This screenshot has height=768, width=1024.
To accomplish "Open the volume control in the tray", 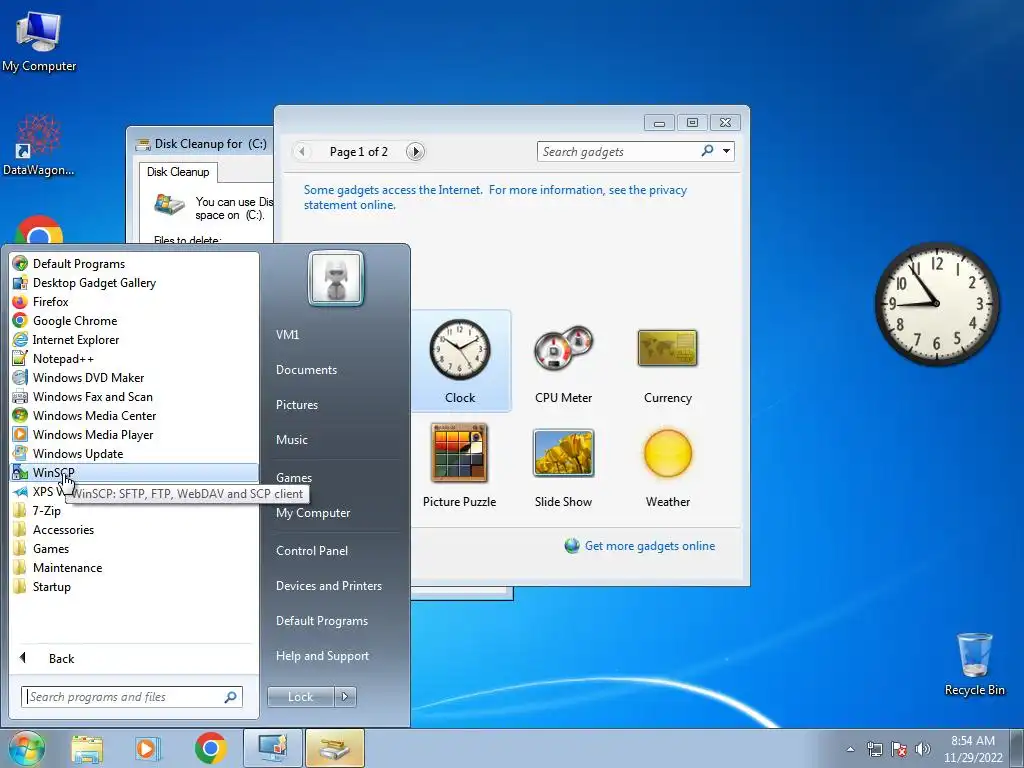I will (923, 749).
